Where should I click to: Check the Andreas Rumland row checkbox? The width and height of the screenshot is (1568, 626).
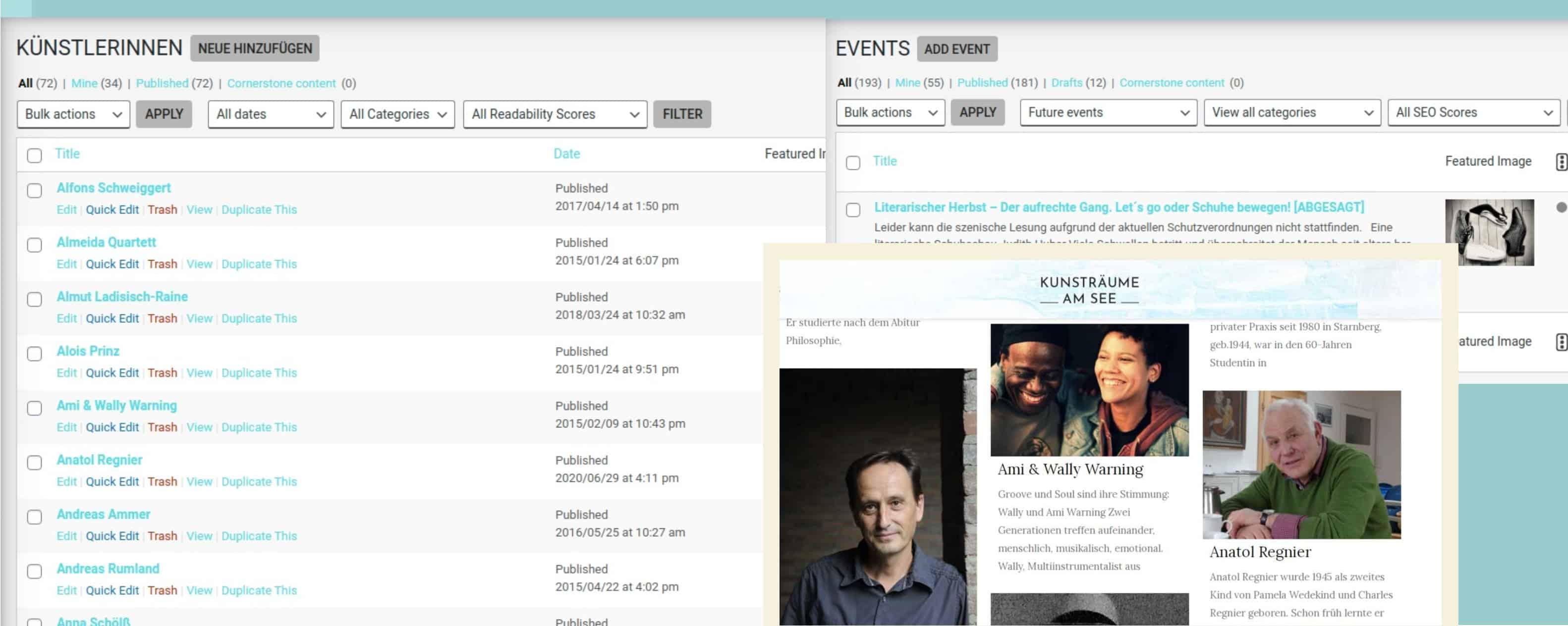point(34,571)
